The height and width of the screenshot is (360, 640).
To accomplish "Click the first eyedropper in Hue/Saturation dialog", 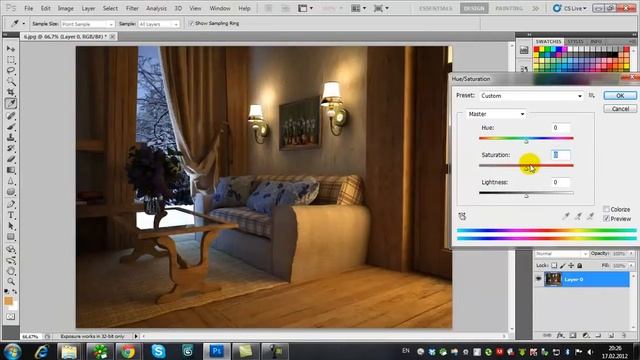I will pos(566,216).
